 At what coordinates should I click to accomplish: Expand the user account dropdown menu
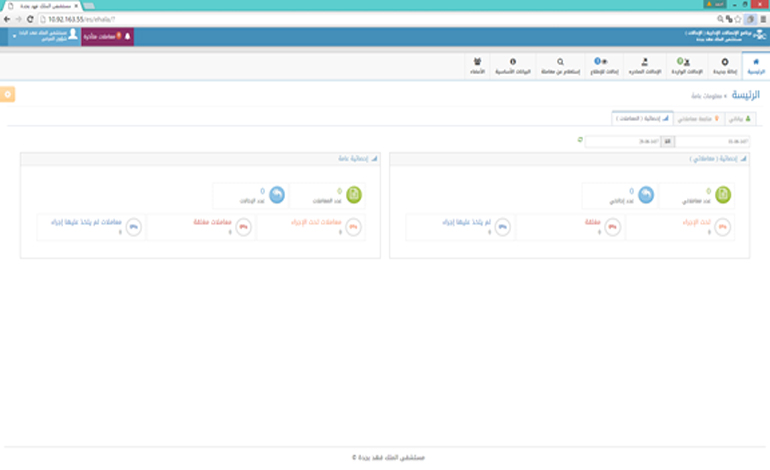(x=43, y=37)
